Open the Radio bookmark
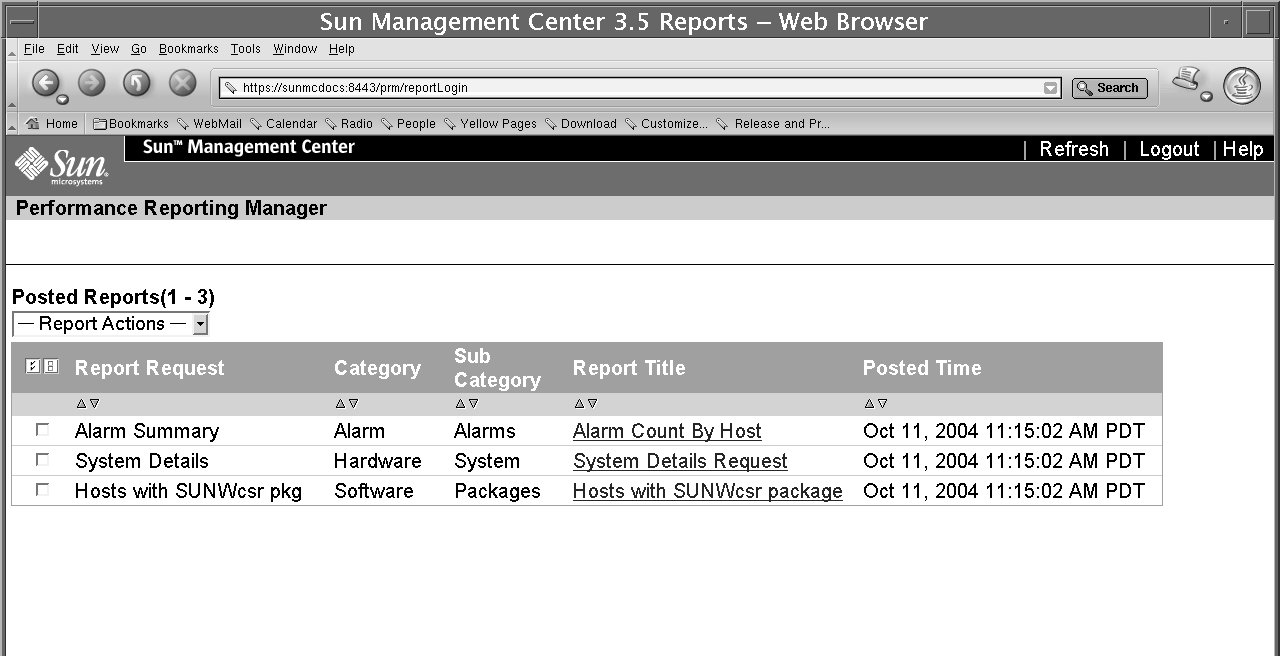The image size is (1280, 656). 348,124
